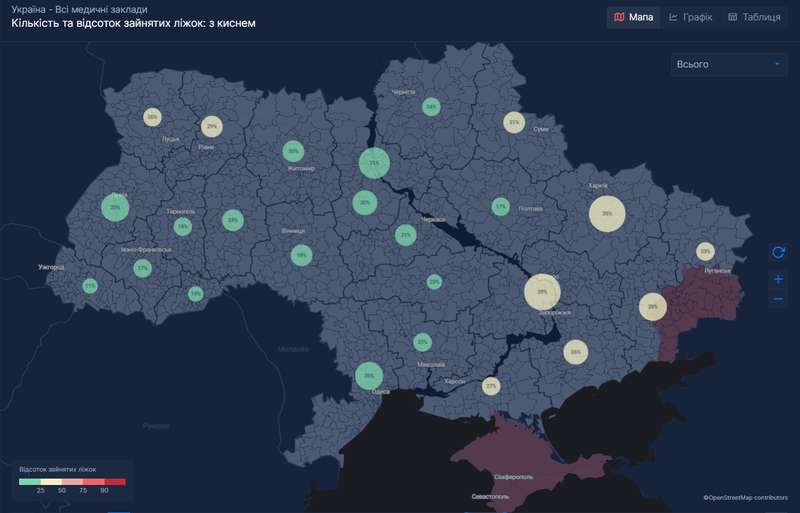This screenshot has width=800, height=513.
Task: Zoom out with the minus button
Action: point(778,300)
